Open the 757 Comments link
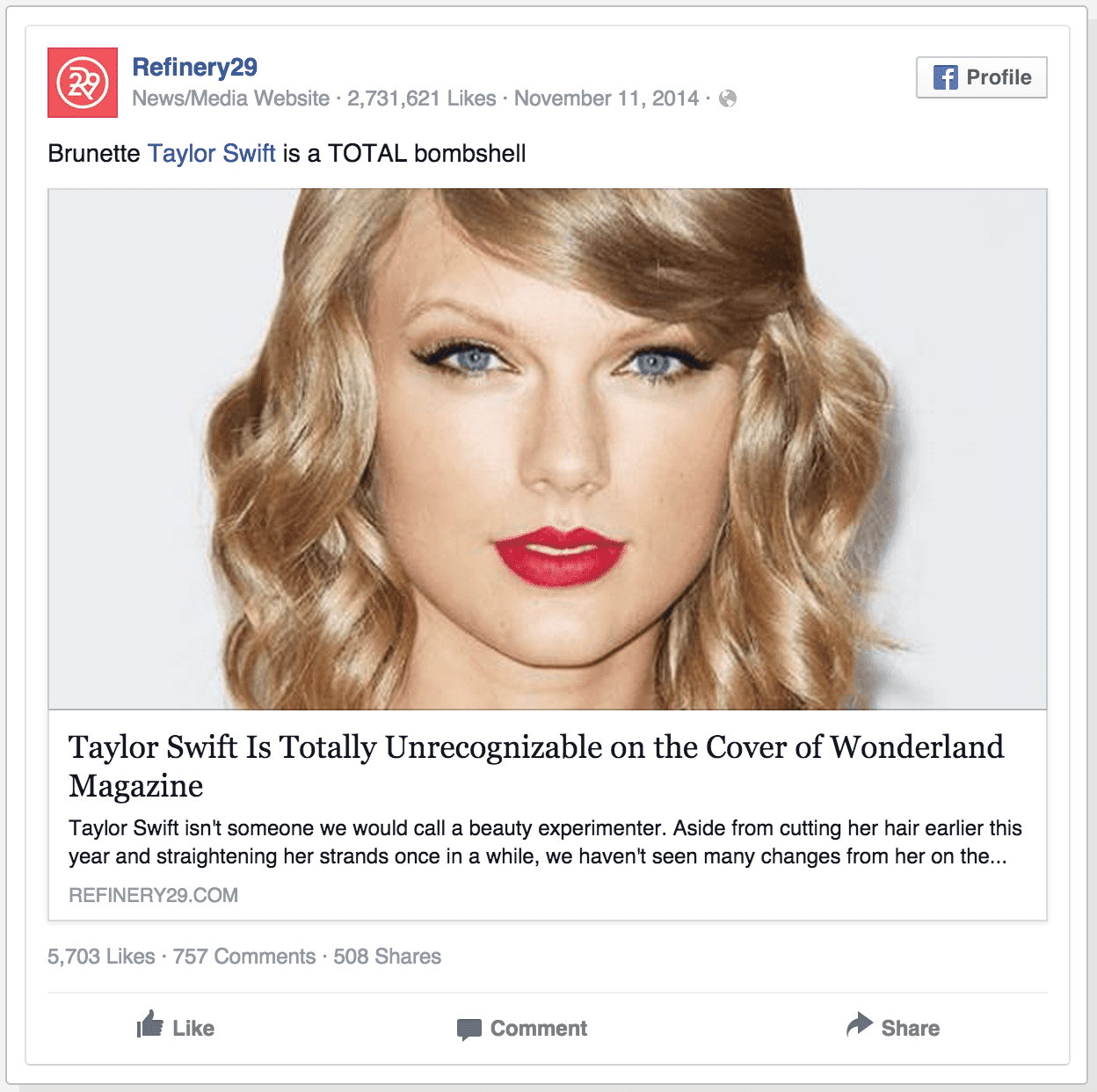 [244, 957]
